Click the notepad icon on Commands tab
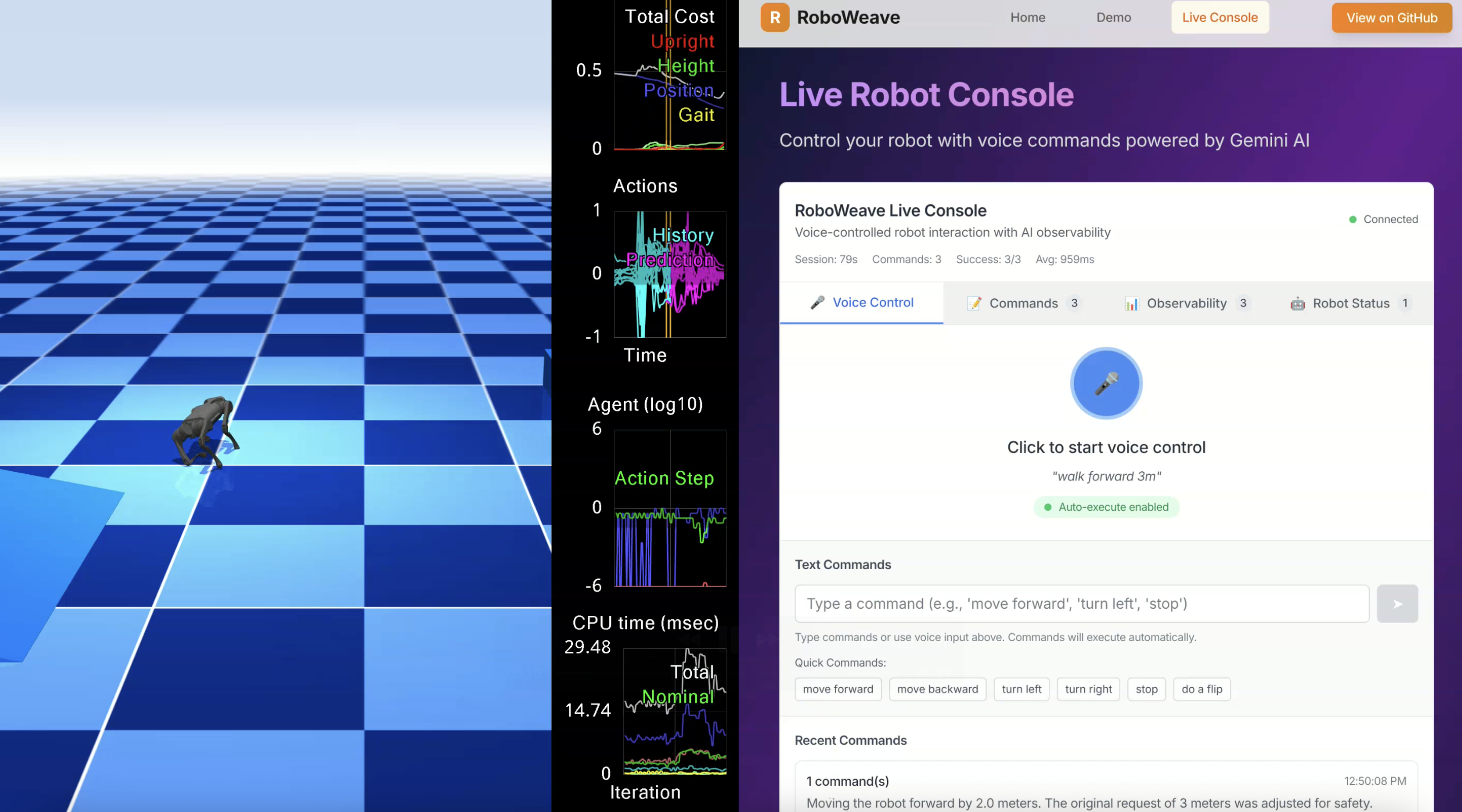 click(974, 303)
